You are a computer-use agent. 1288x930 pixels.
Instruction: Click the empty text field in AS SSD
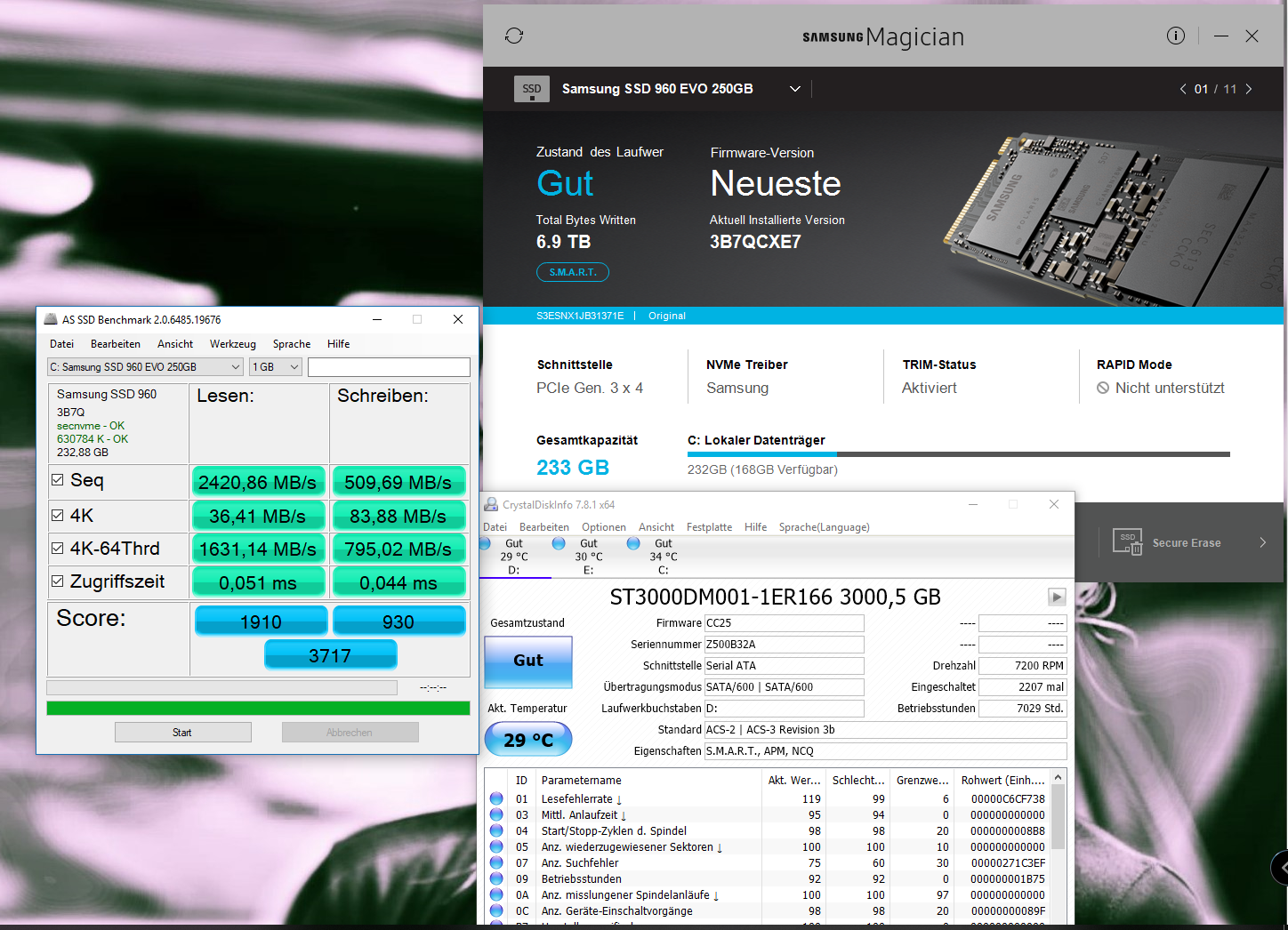tap(389, 366)
